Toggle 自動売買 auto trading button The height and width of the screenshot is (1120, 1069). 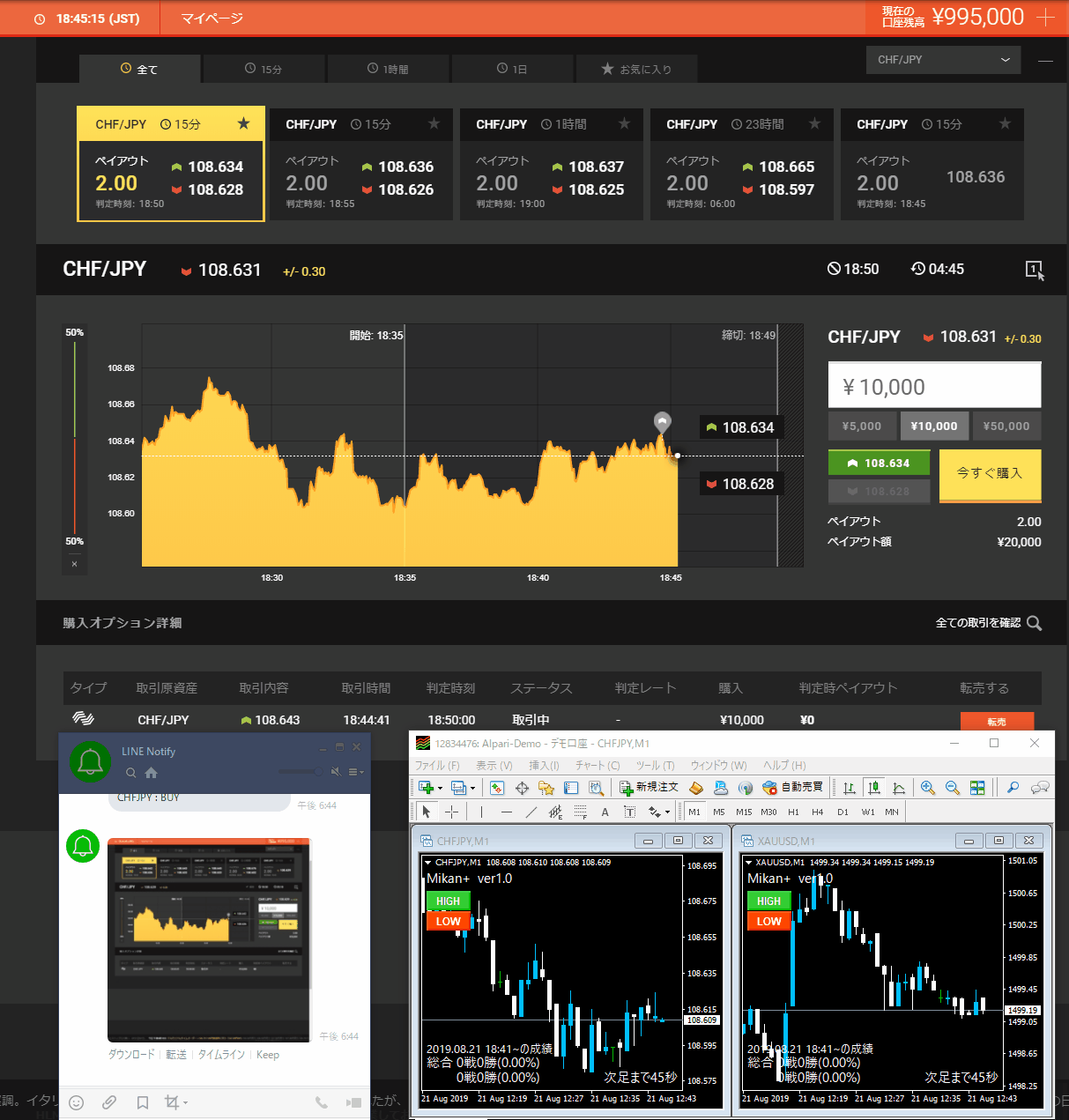[792, 788]
